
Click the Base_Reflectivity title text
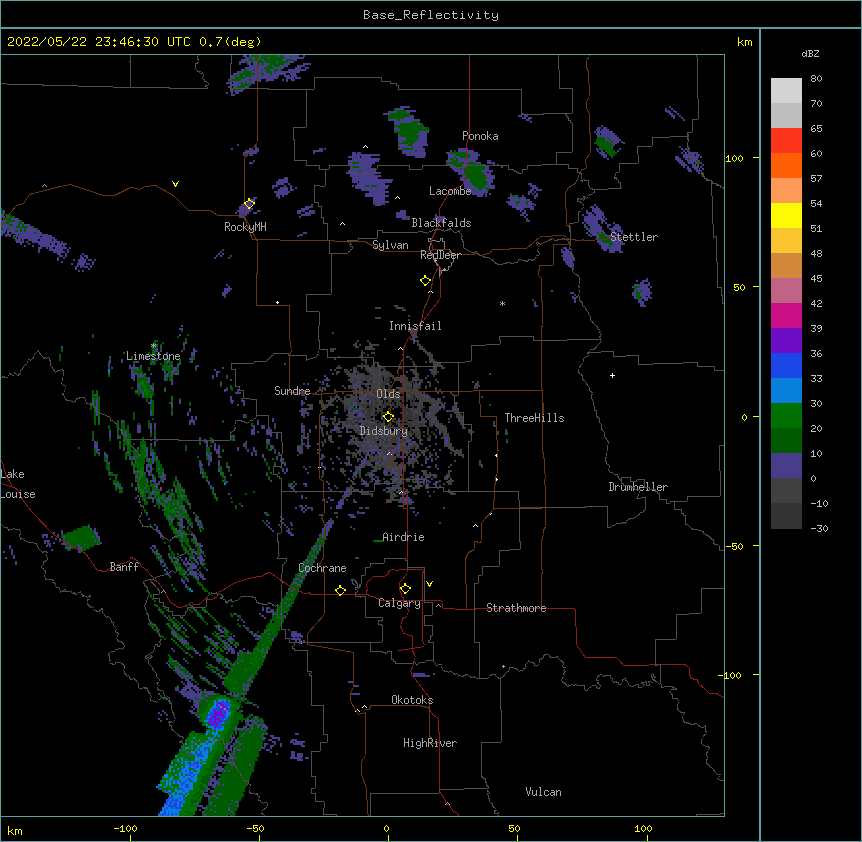(431, 15)
